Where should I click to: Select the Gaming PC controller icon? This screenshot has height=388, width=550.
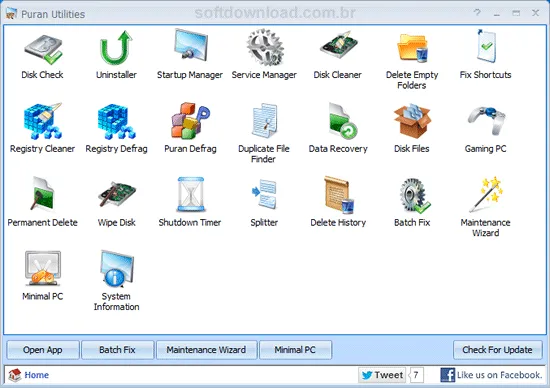487,120
